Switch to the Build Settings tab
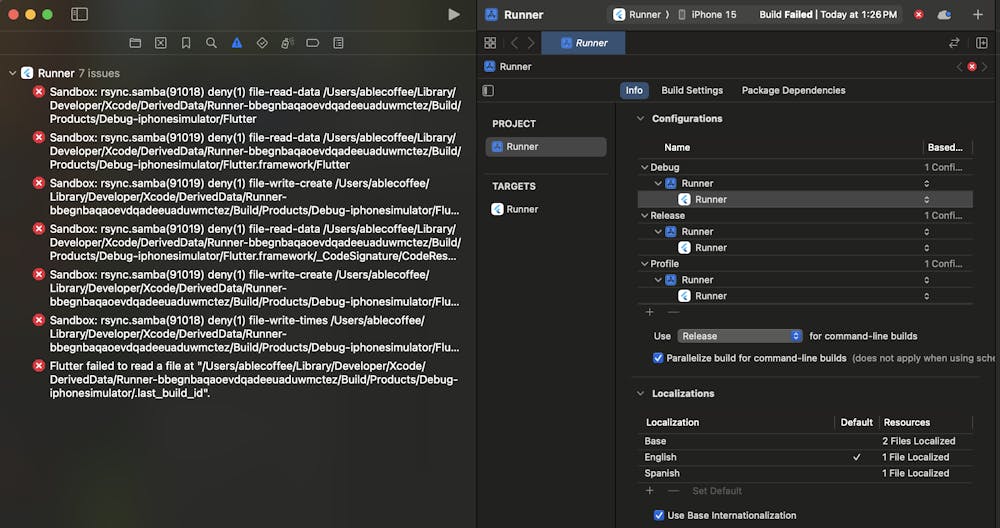Screen dimensions: 1000x528 tap(692, 91)
